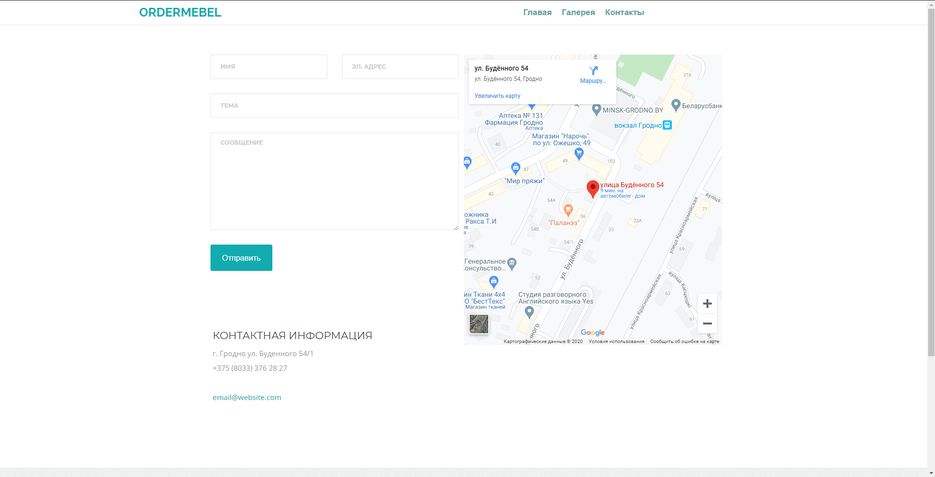Zoom out the map with minus button
This screenshot has width=935, height=477.
(707, 324)
